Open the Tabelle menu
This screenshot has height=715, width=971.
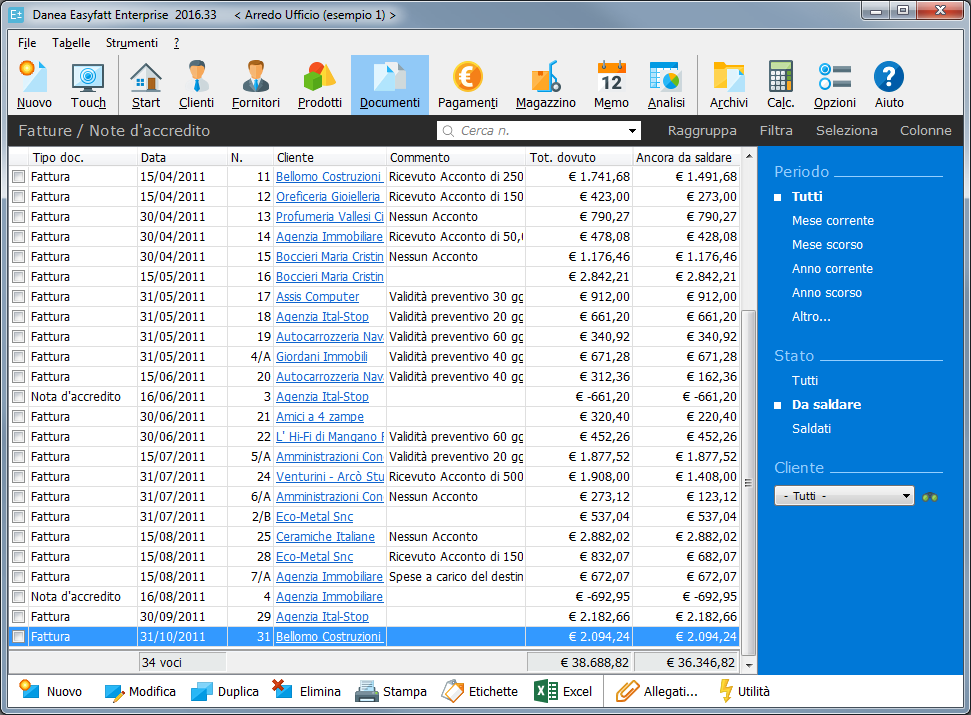pyautogui.click(x=71, y=43)
